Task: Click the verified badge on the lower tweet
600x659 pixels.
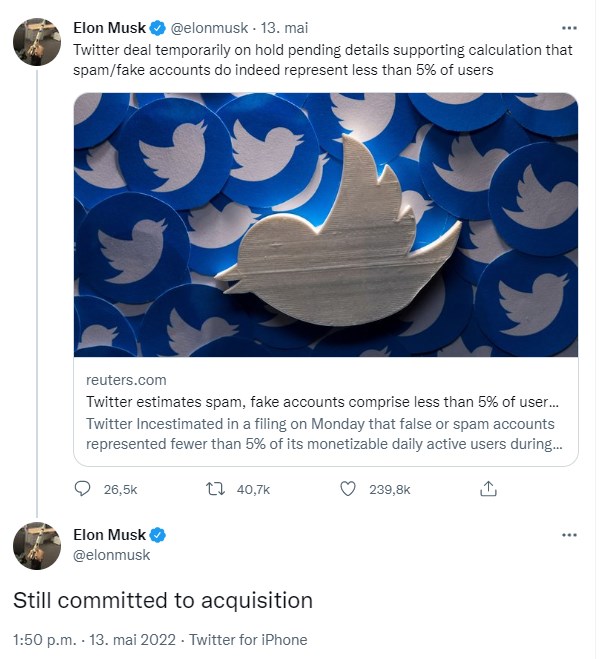Action: [157, 535]
